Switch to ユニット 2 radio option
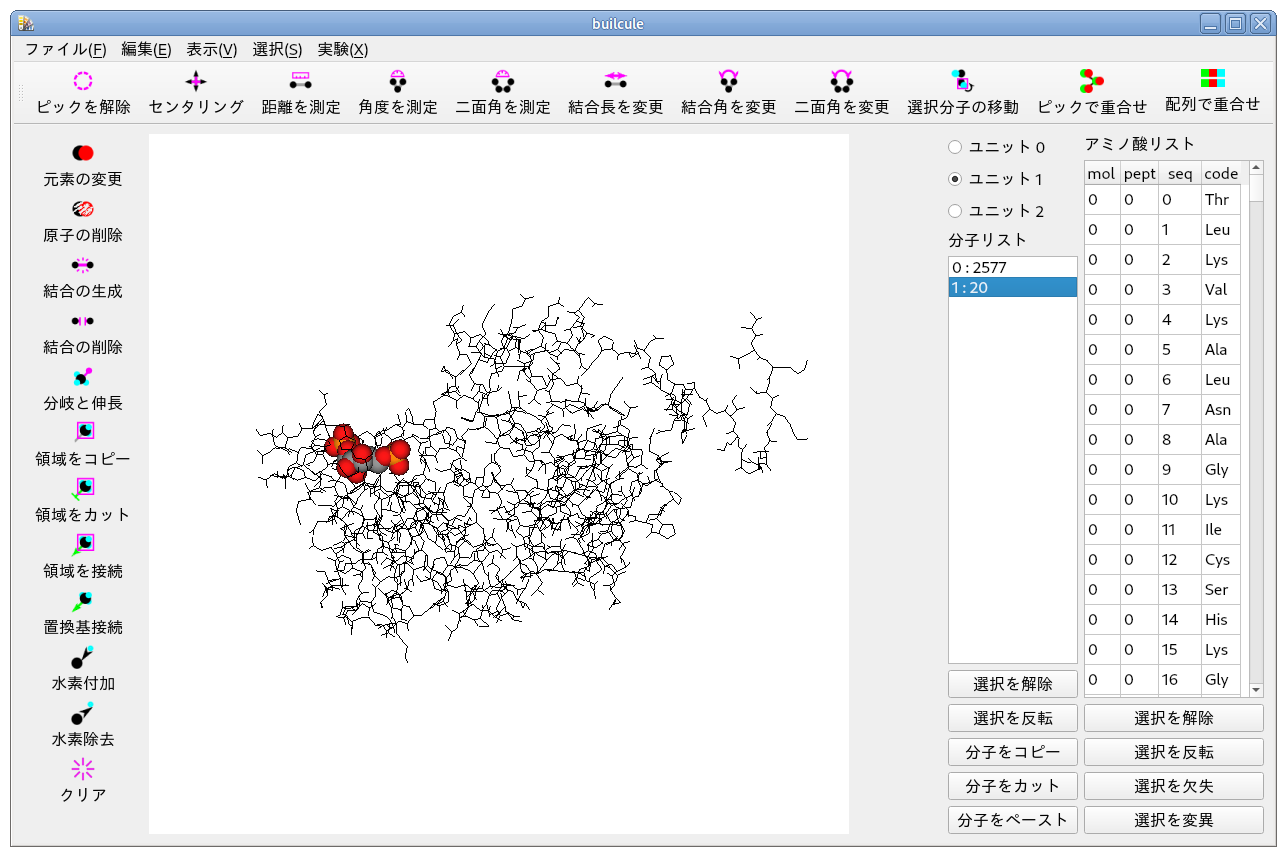Image resolution: width=1287 pixels, height=857 pixels. (955, 211)
